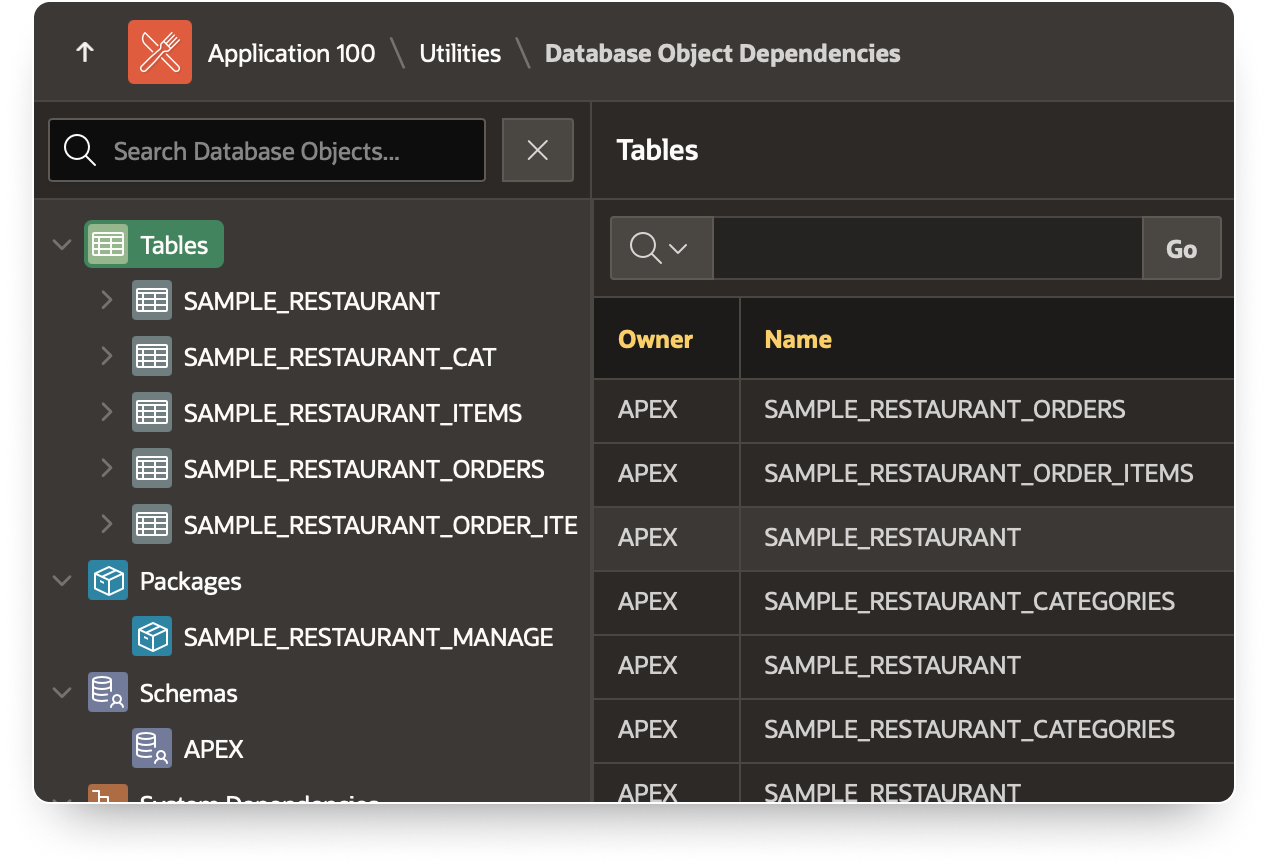
Task: Click the upward arrow in the top-left corner
Action: coord(84,53)
